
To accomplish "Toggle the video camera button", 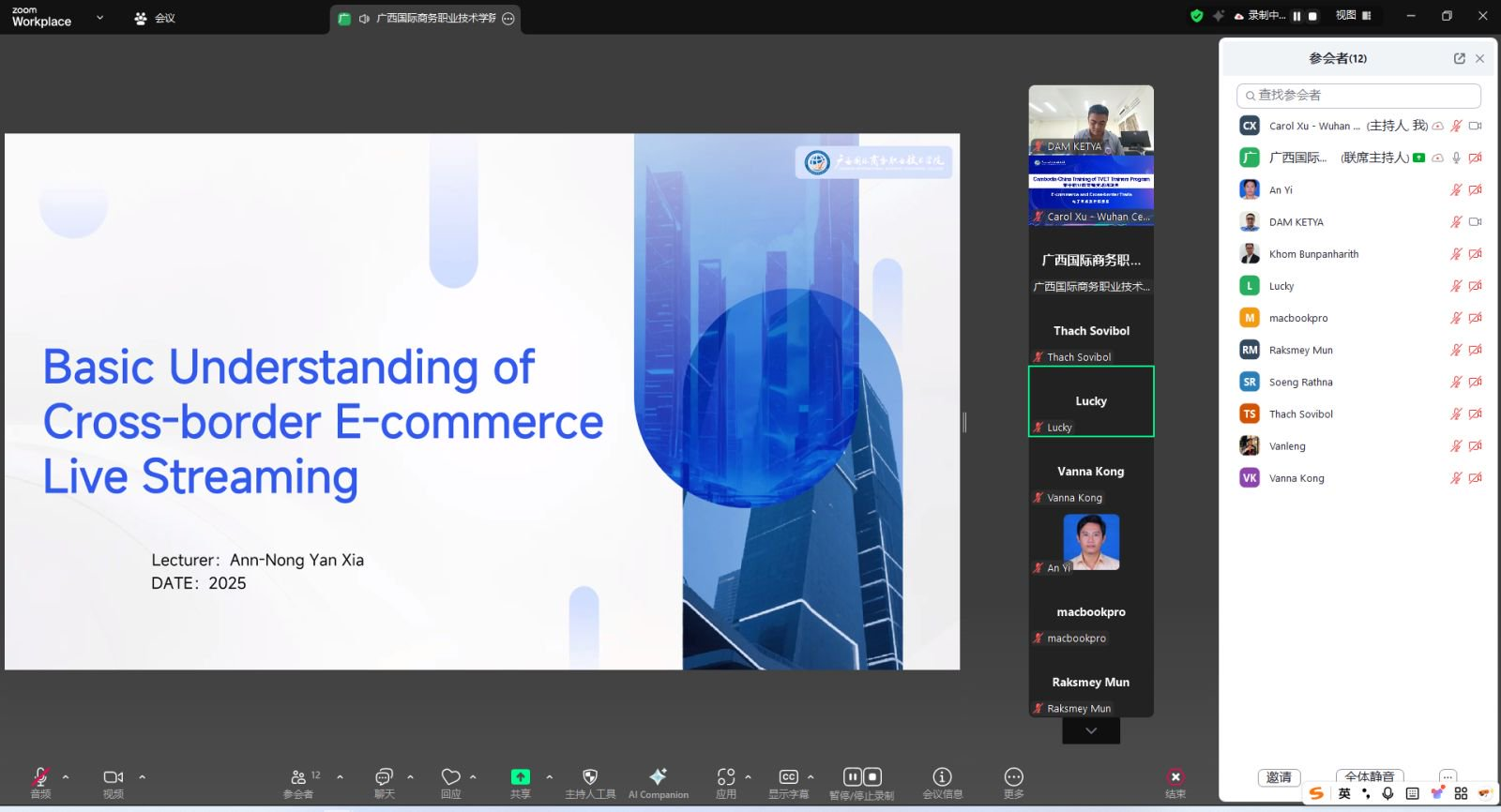I will click(x=114, y=777).
